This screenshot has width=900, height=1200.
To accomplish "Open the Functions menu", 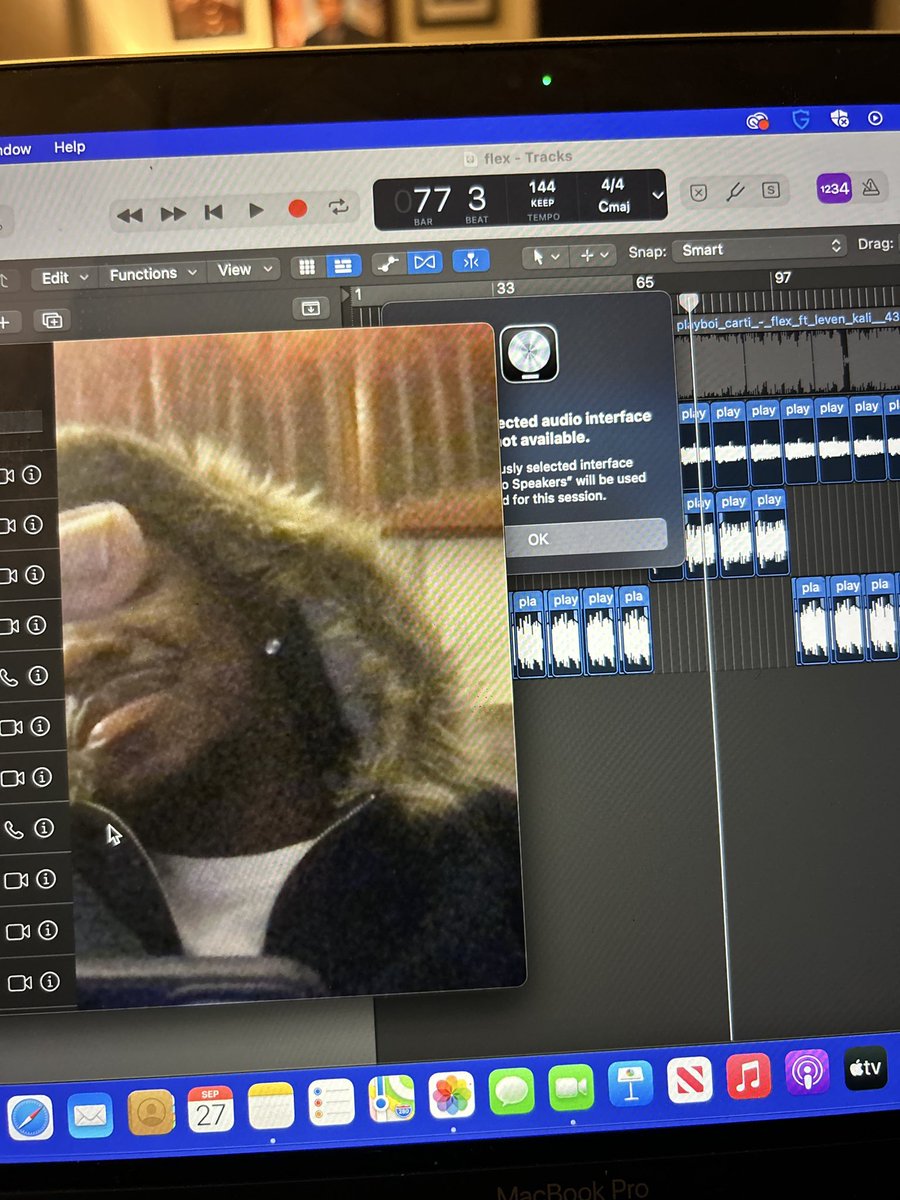I will 151,274.
